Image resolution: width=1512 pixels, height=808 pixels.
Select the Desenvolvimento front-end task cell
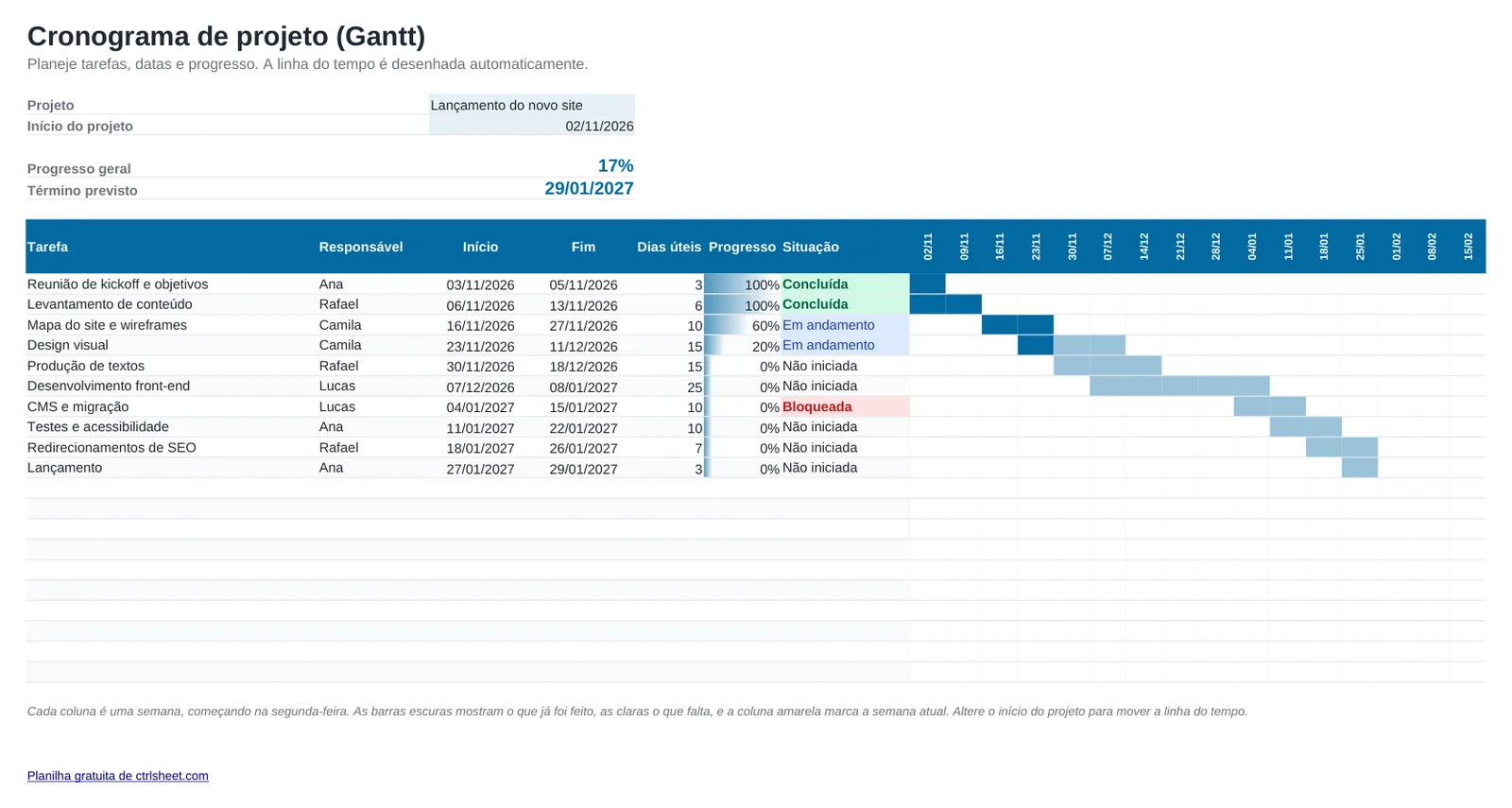(x=171, y=386)
